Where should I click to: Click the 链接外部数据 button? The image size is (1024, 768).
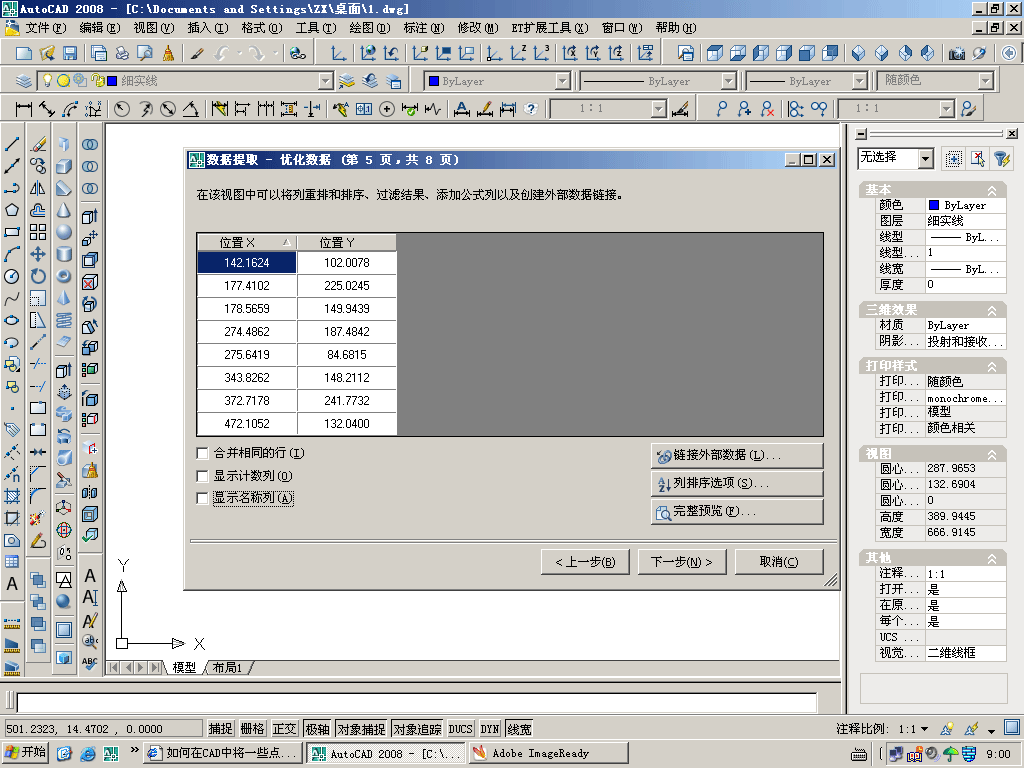[x=737, y=455]
